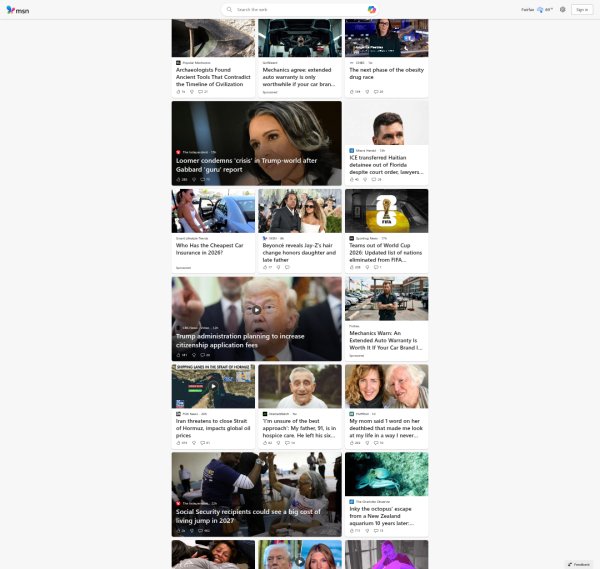
Task: Like the Social Security recipients story
Action: [178, 531]
